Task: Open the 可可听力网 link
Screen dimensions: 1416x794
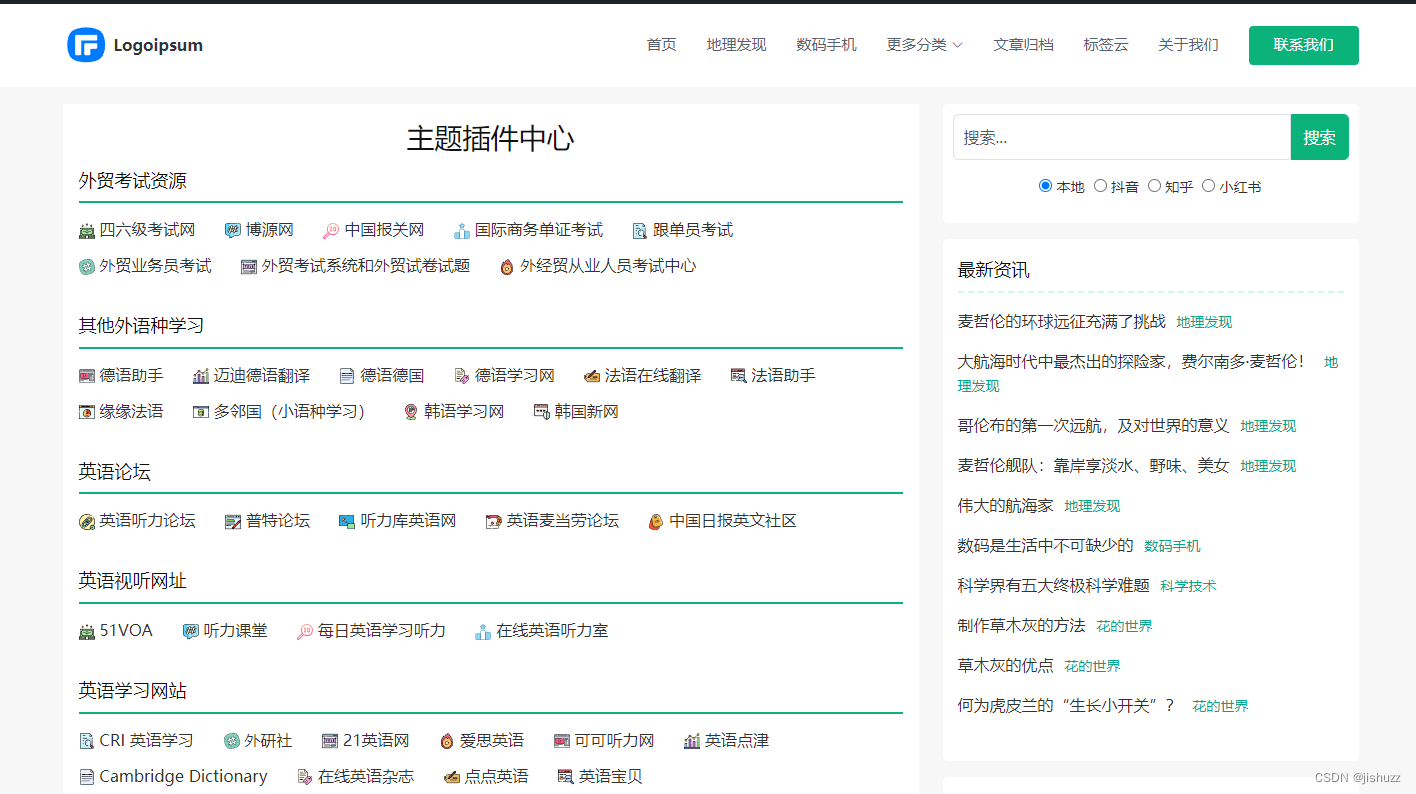Action: click(x=614, y=741)
